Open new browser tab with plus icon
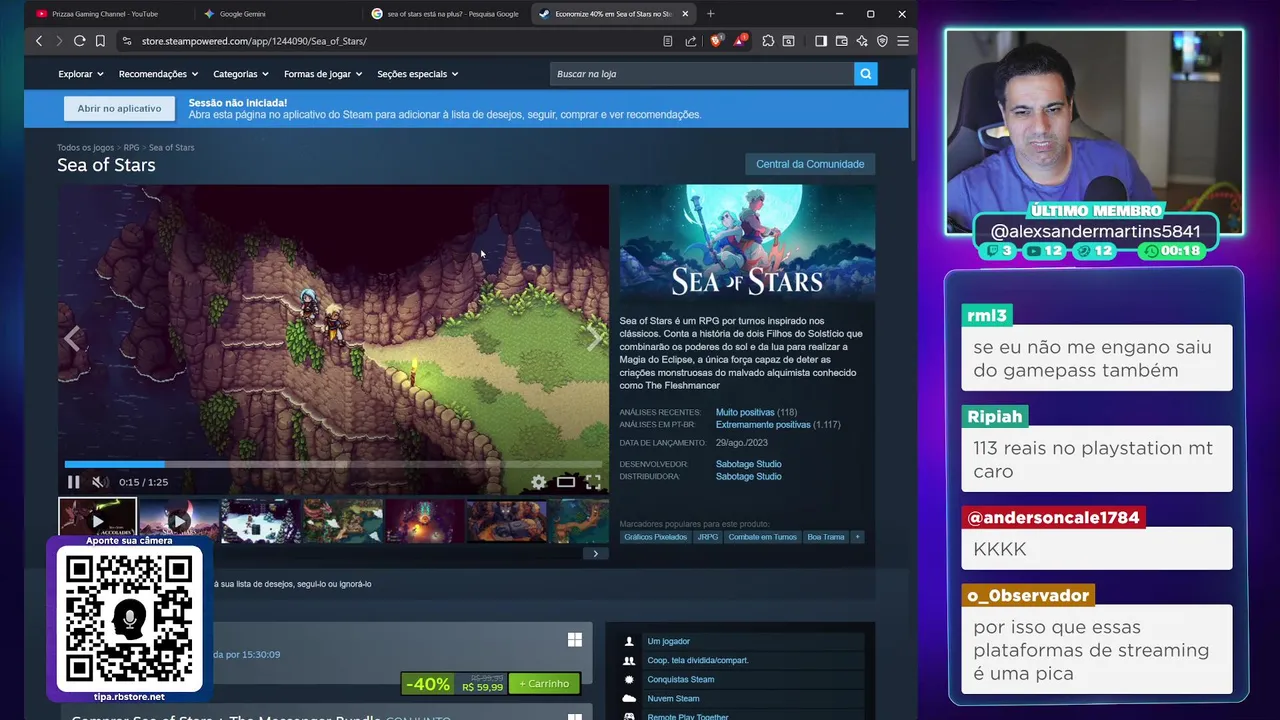This screenshot has height=720, width=1280. pyautogui.click(x=710, y=14)
